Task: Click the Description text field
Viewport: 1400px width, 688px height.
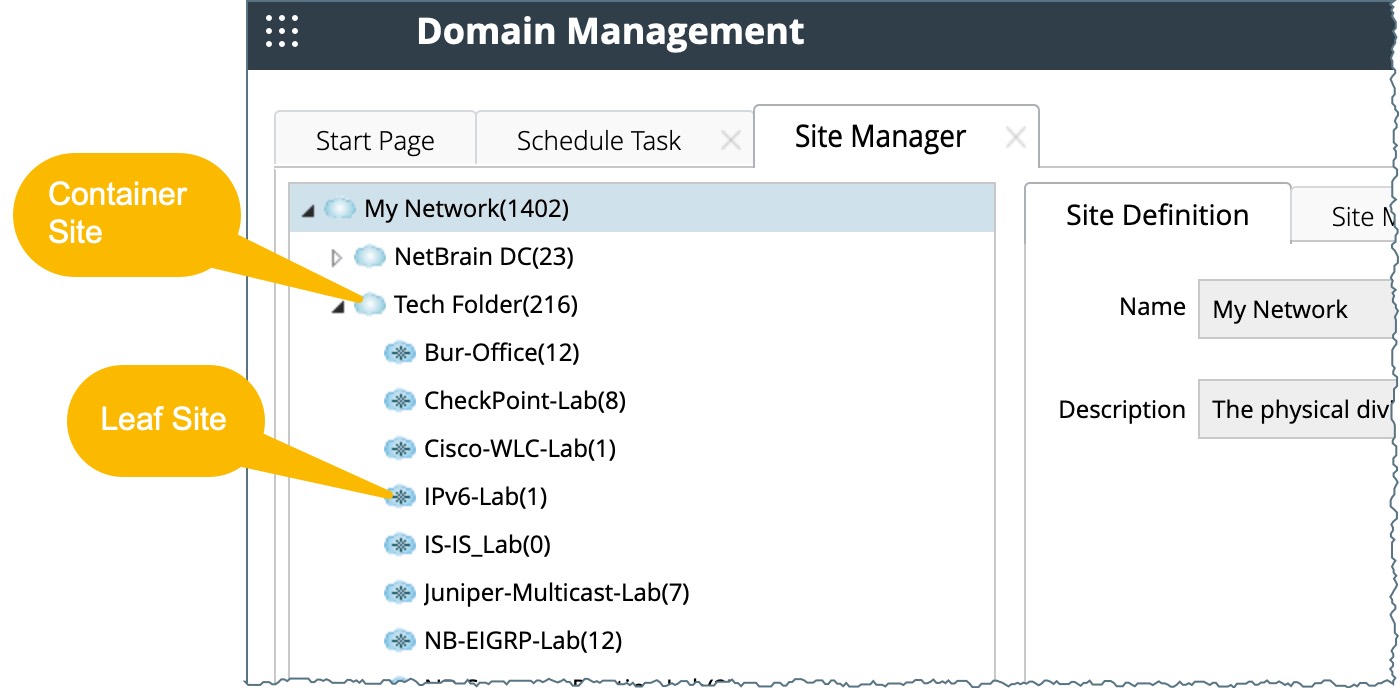Action: tap(1296, 409)
